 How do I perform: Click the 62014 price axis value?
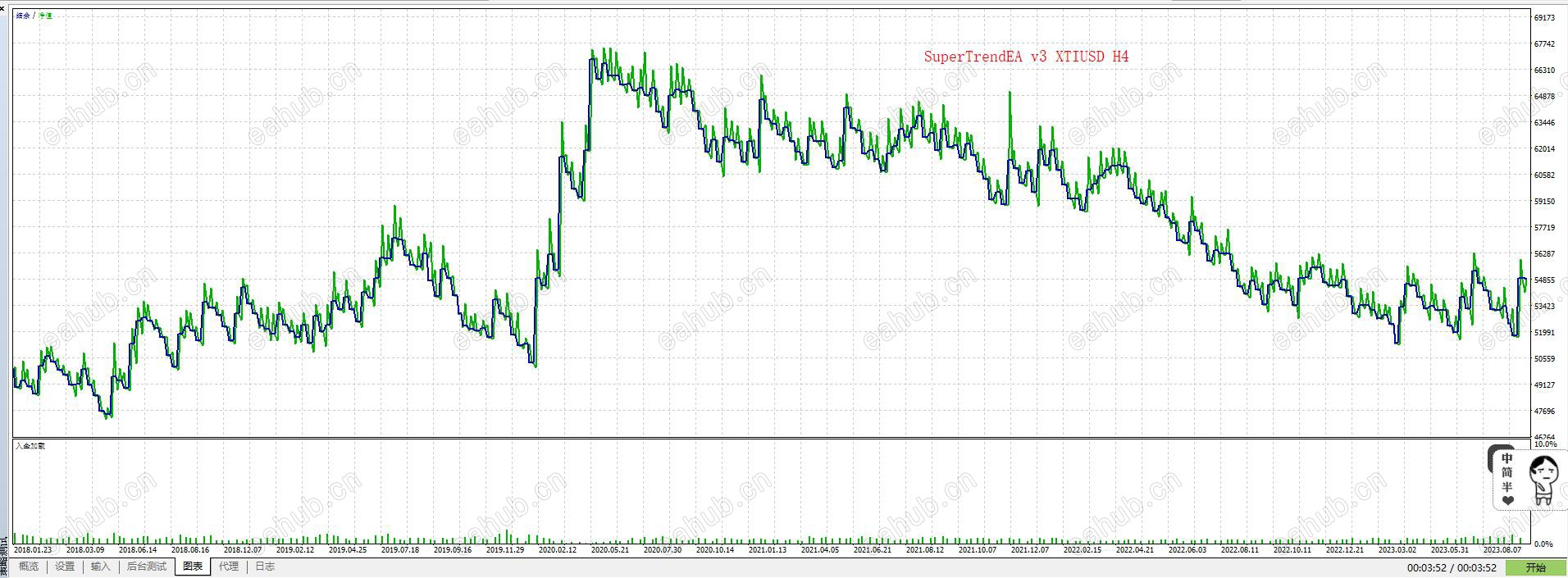click(x=1544, y=148)
